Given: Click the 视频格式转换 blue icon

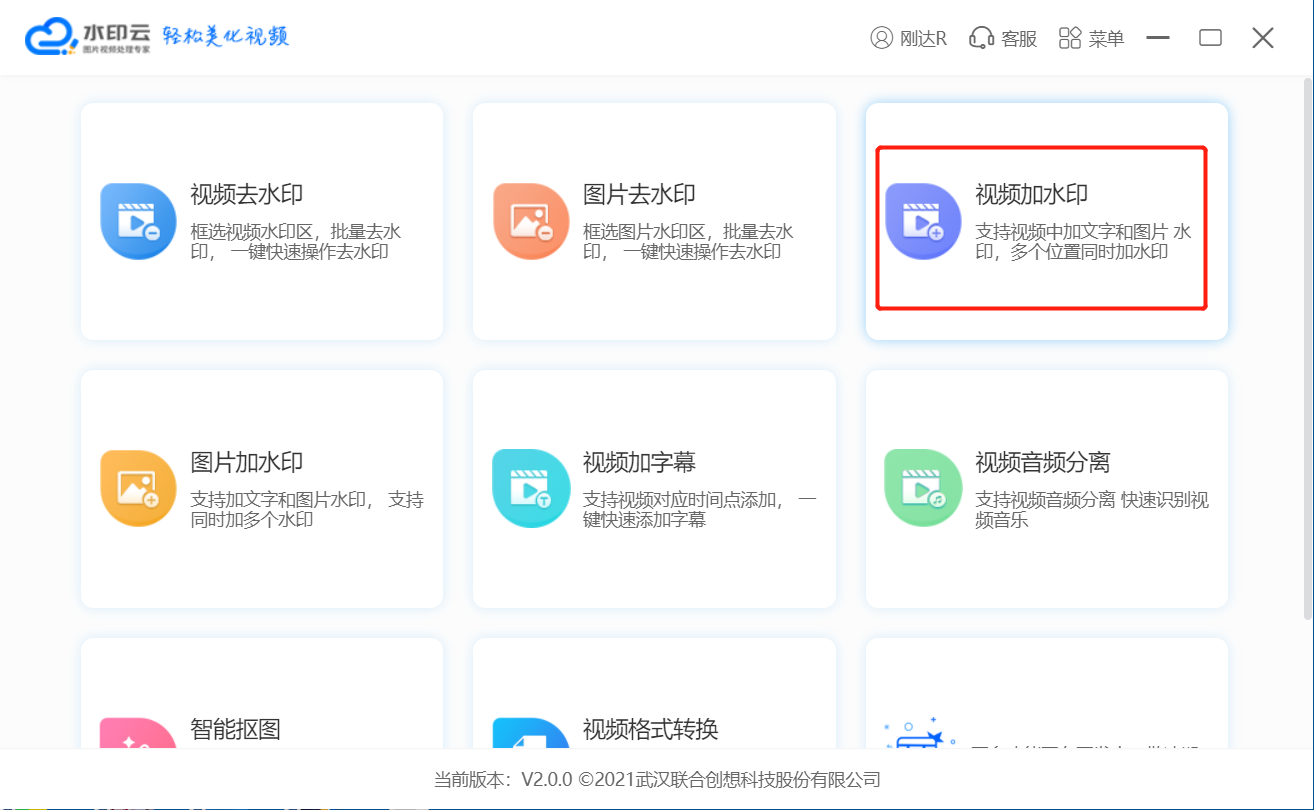Looking at the screenshot, I should pyautogui.click(x=531, y=733).
